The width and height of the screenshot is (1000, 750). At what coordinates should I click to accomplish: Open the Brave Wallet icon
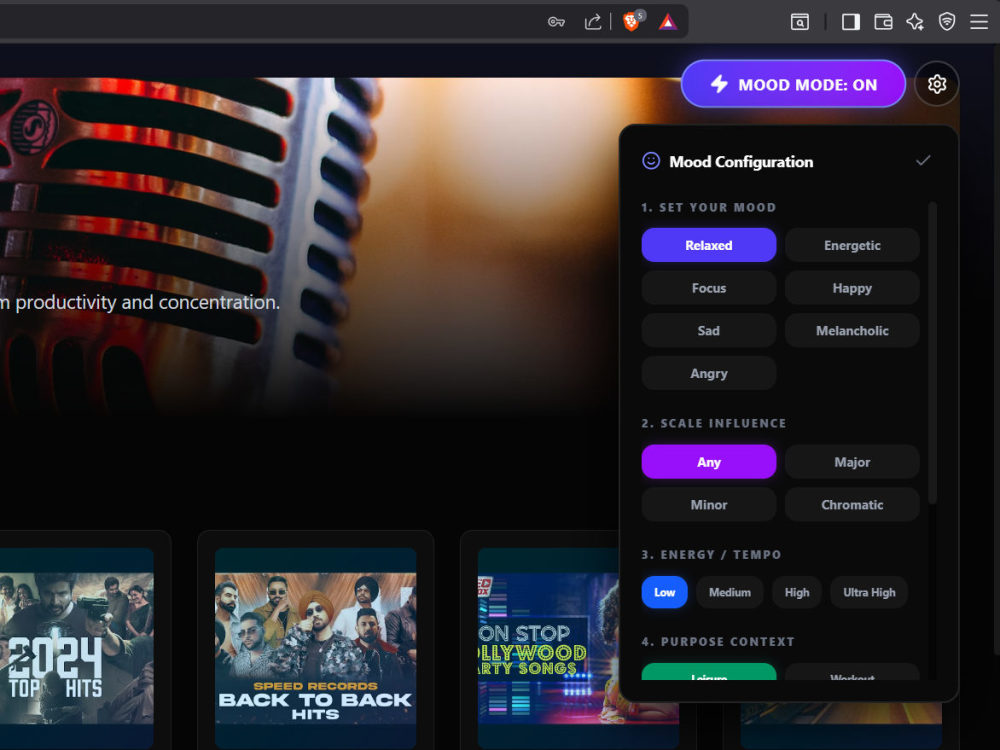pos(883,22)
